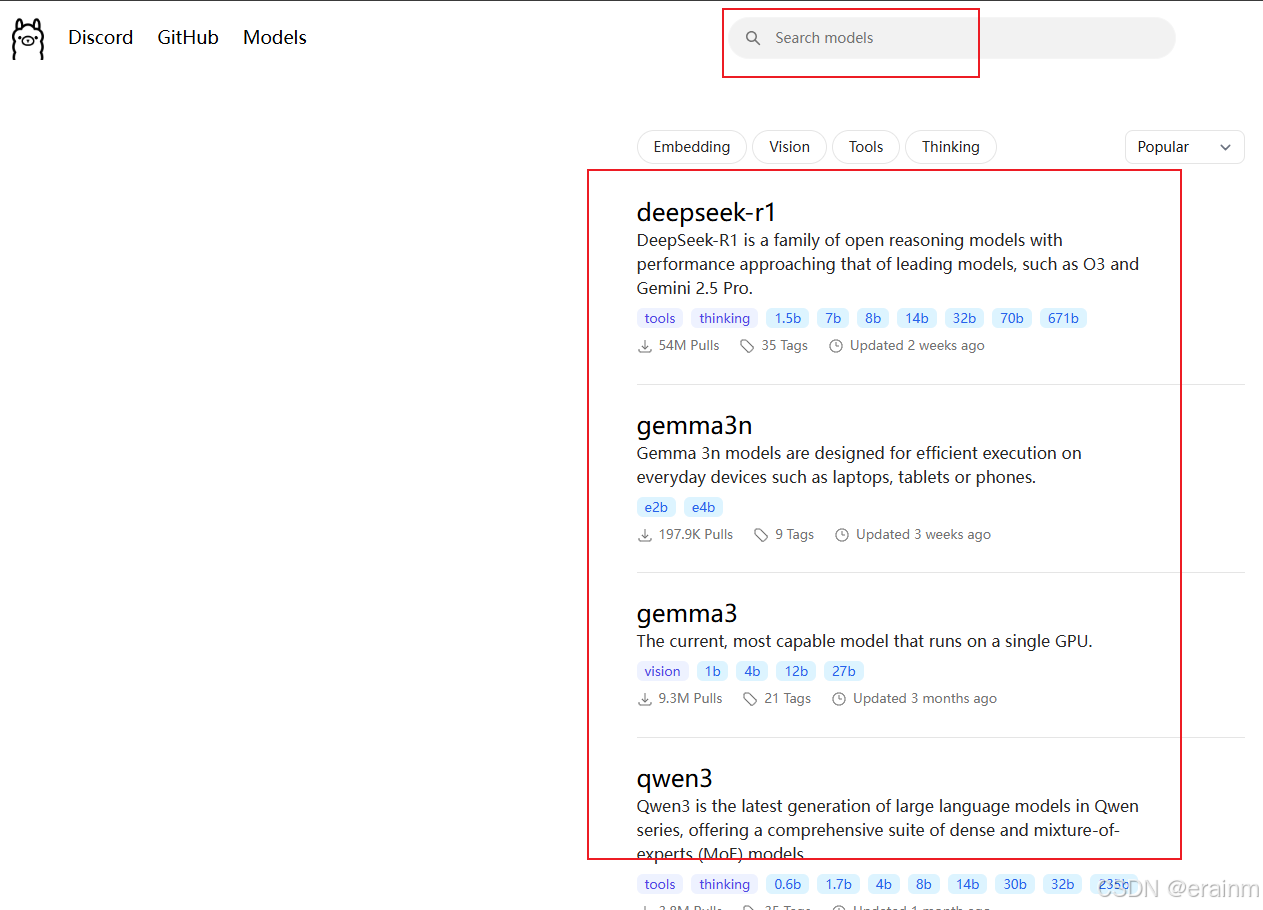1263x910 pixels.
Task: Select deepseek-r1 14b size tag
Action: [x=917, y=318]
